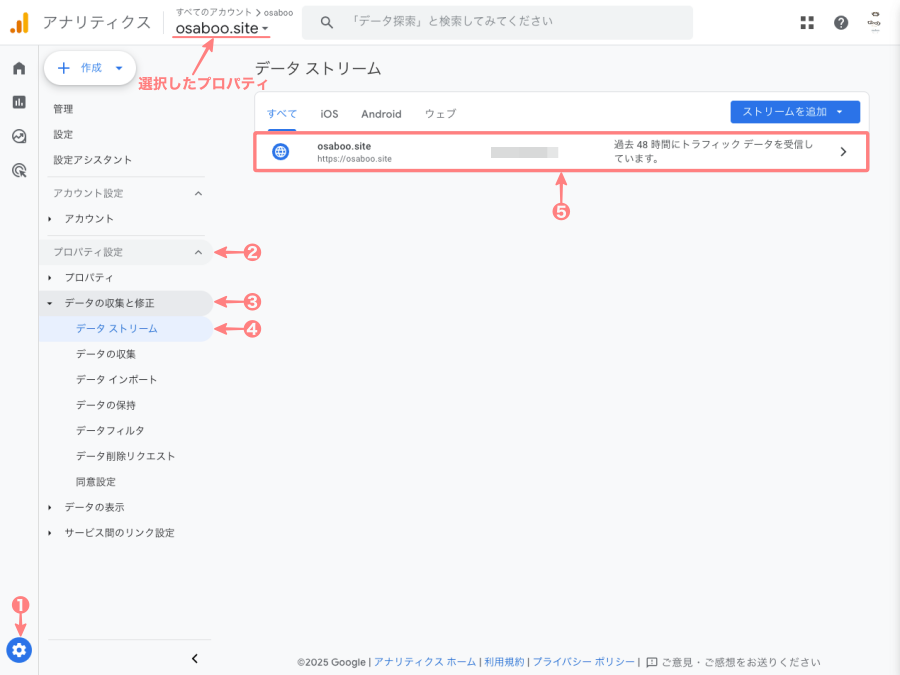The height and width of the screenshot is (675, 900).
Task: Open プライバシー ポリシー footer link
Action: pos(584,662)
